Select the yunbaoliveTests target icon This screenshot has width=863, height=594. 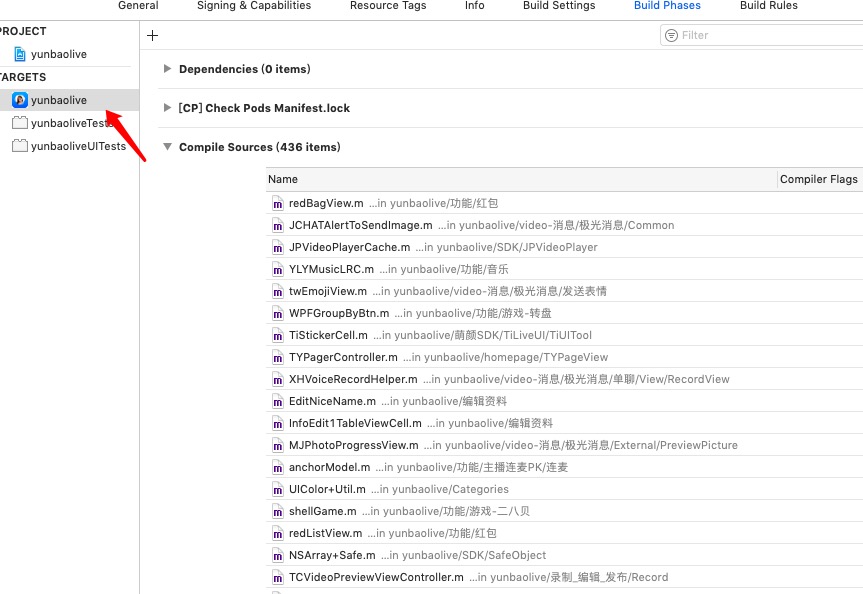coord(20,123)
